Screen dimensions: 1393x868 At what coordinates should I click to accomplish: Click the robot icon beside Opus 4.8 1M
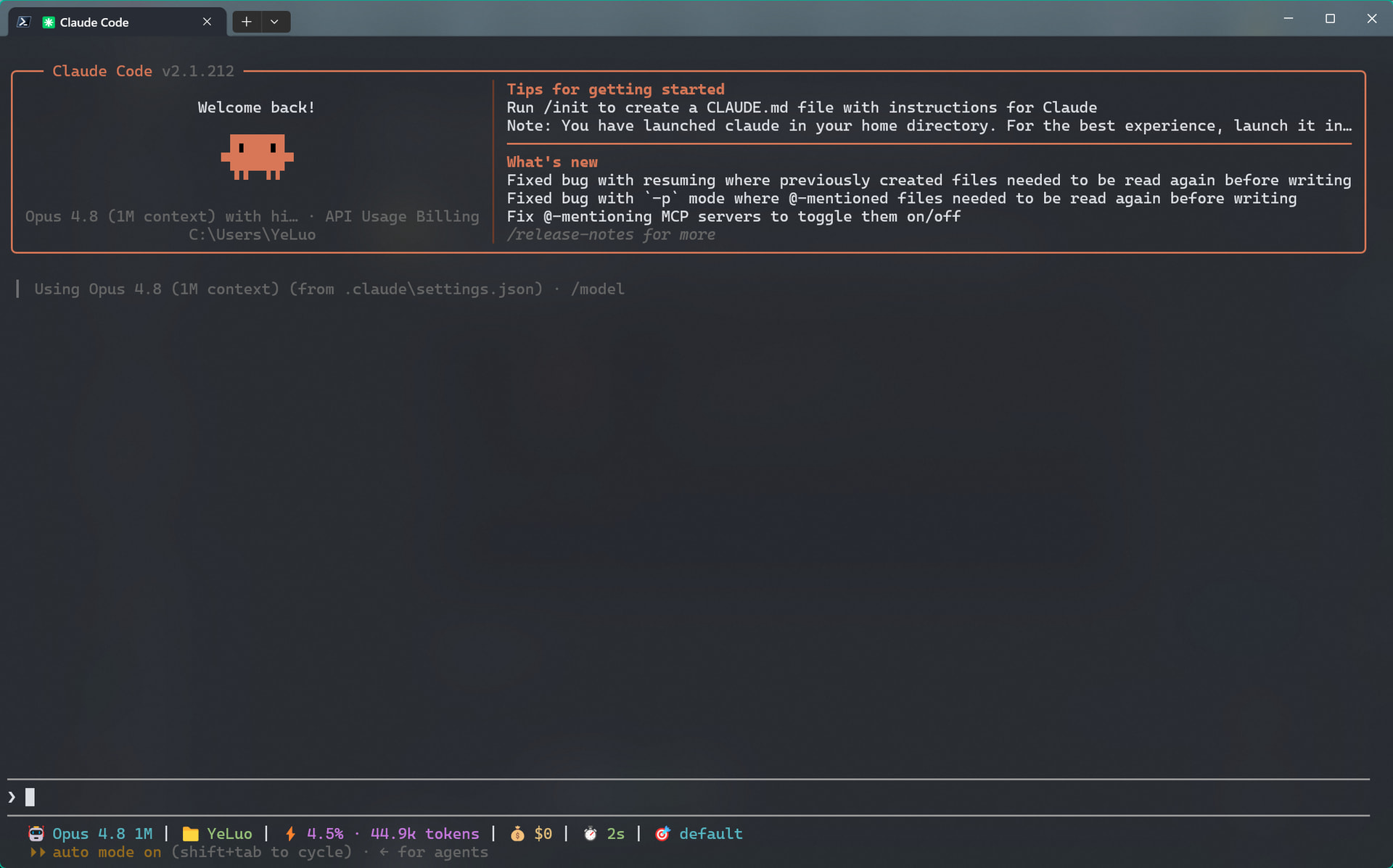(x=36, y=834)
